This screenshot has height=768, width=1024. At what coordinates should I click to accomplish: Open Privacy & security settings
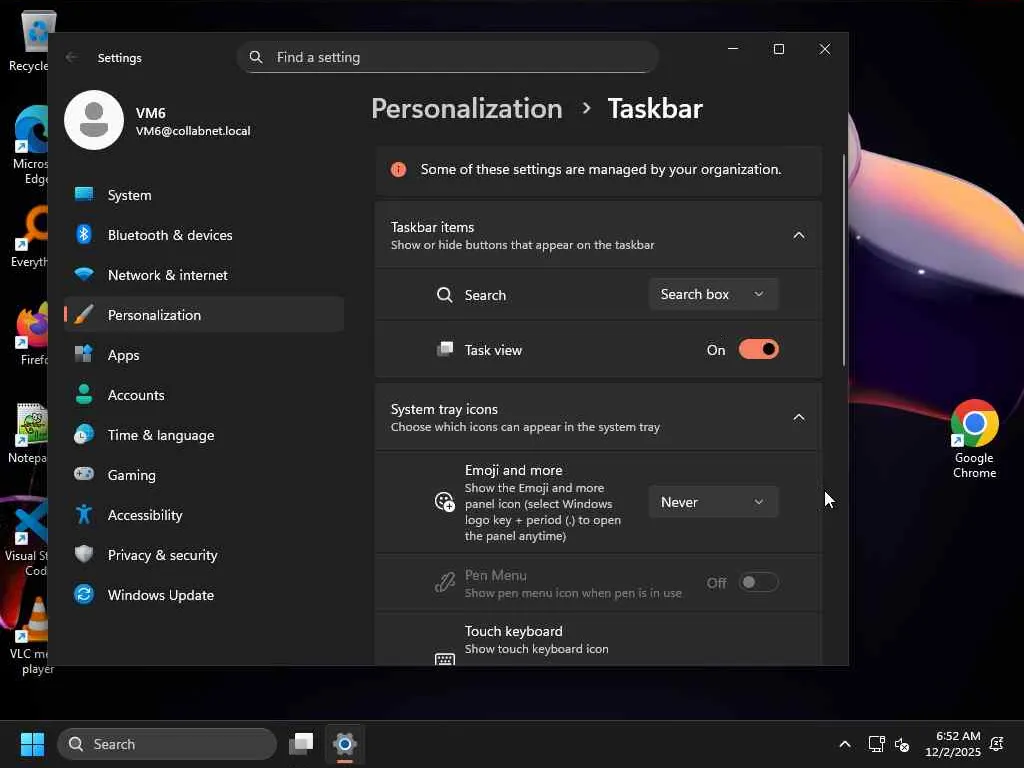click(204, 554)
